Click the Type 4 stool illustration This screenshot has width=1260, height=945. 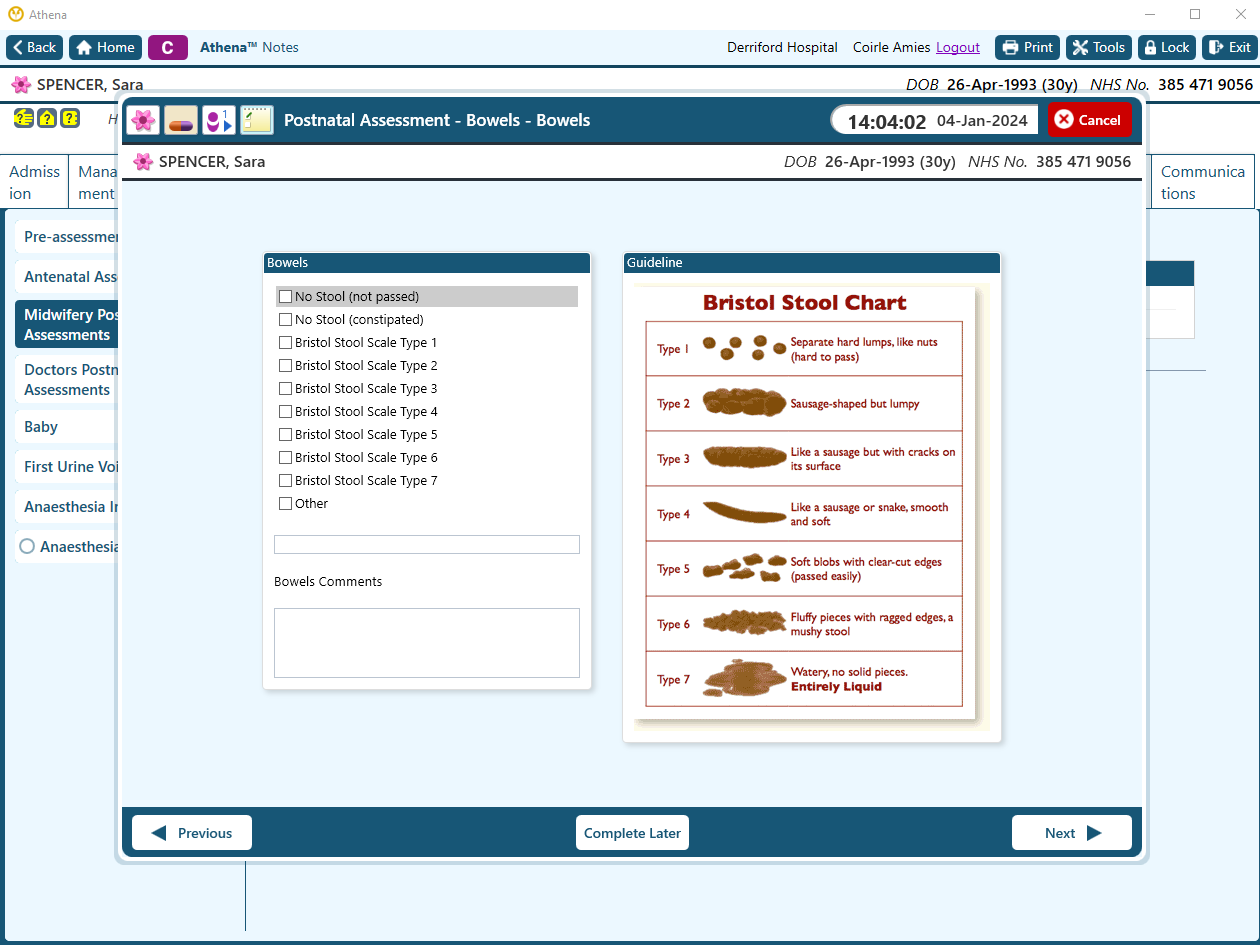(x=744, y=512)
